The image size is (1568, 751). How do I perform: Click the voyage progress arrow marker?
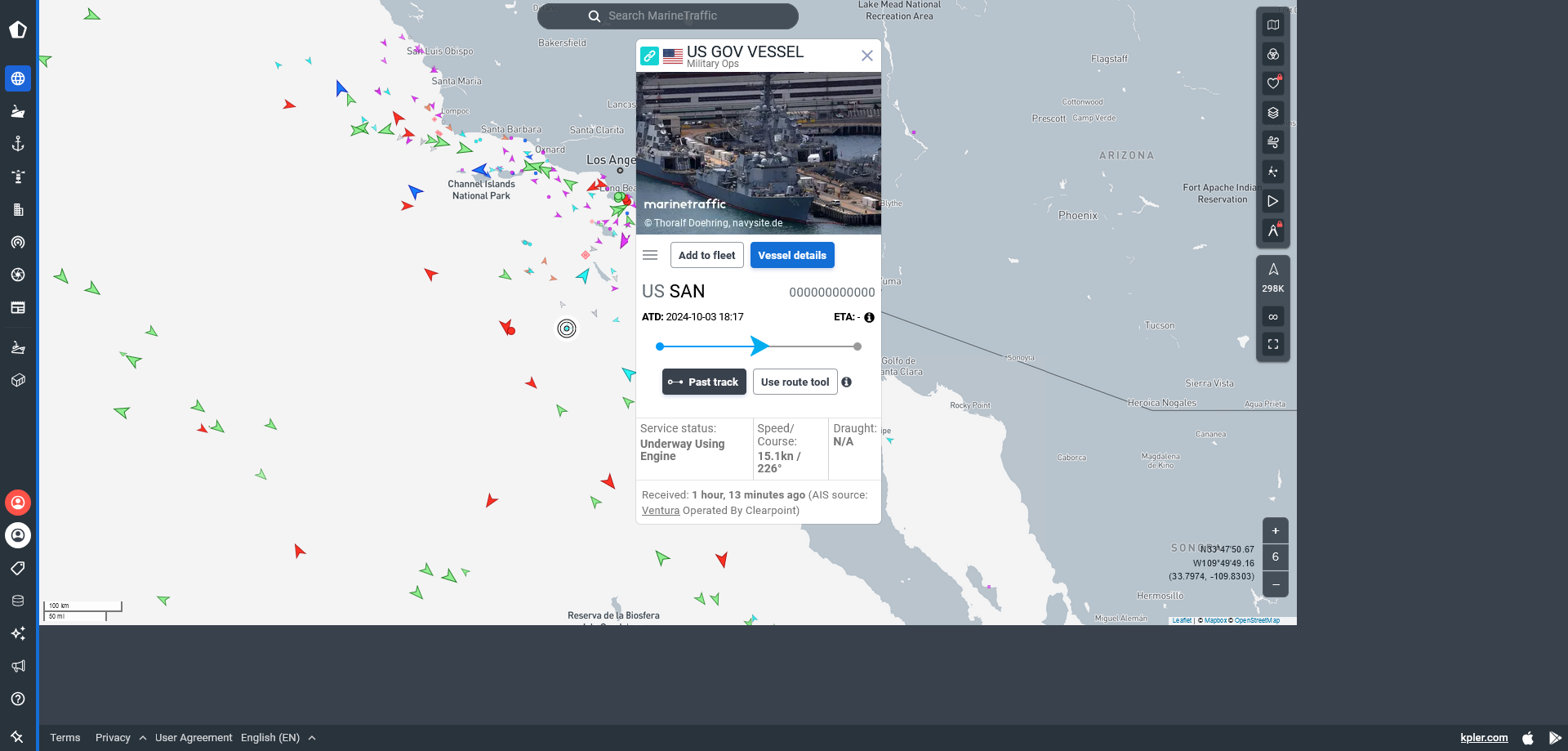coord(759,346)
